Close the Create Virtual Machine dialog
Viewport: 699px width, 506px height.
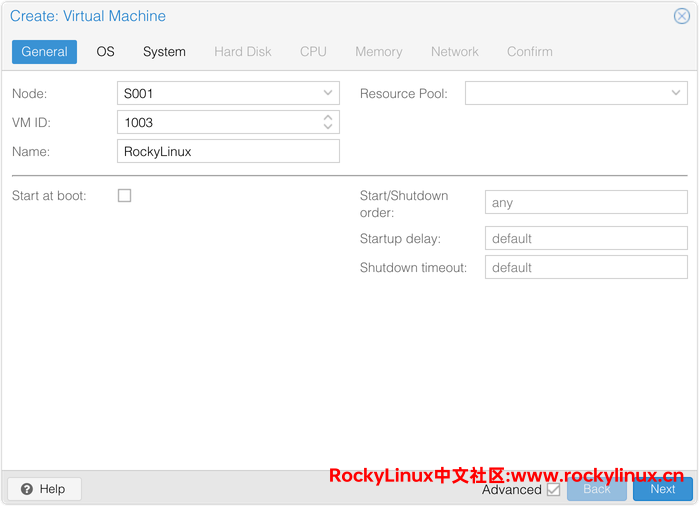click(x=681, y=16)
